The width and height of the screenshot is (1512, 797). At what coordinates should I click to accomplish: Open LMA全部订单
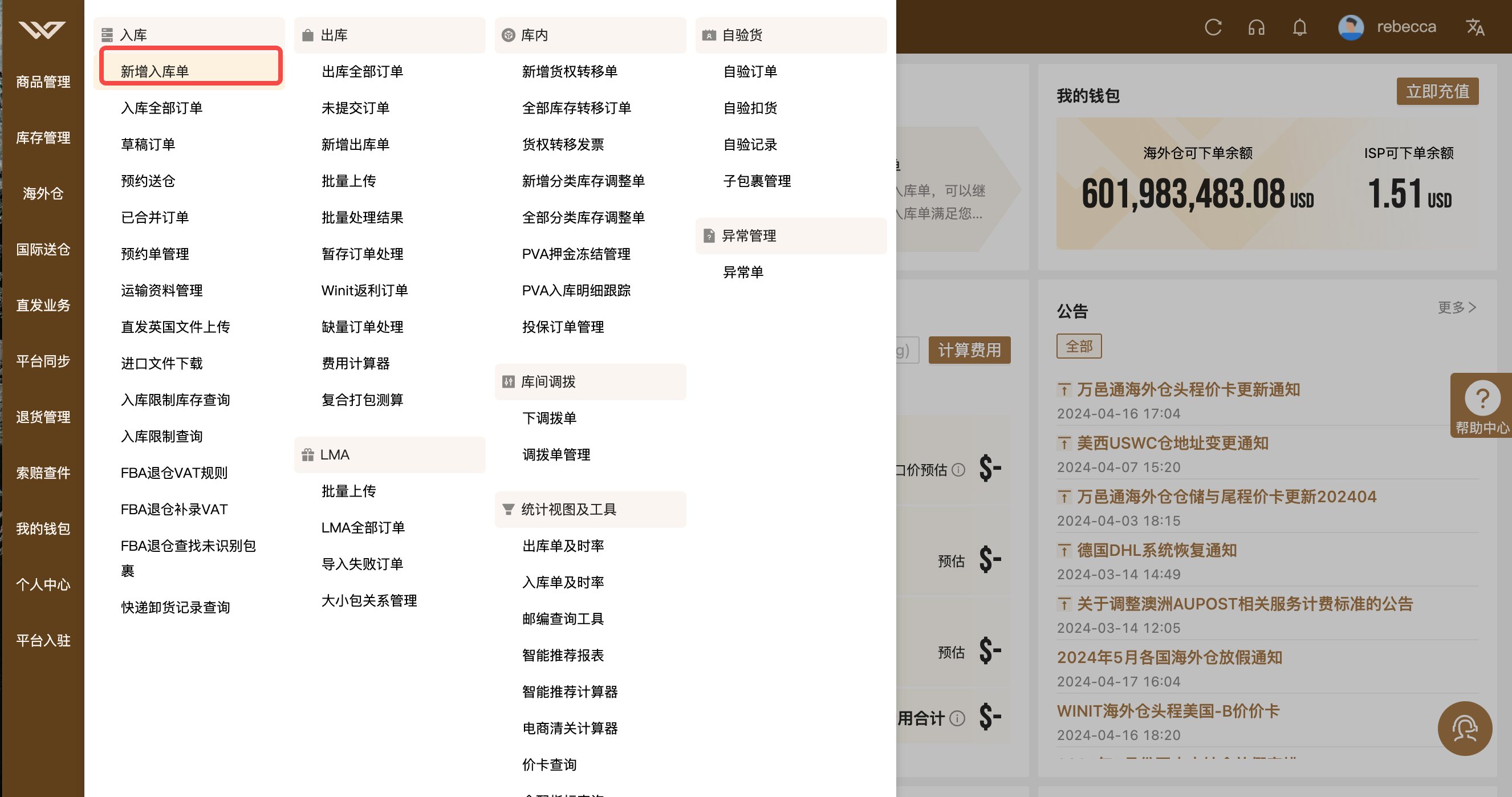click(362, 527)
